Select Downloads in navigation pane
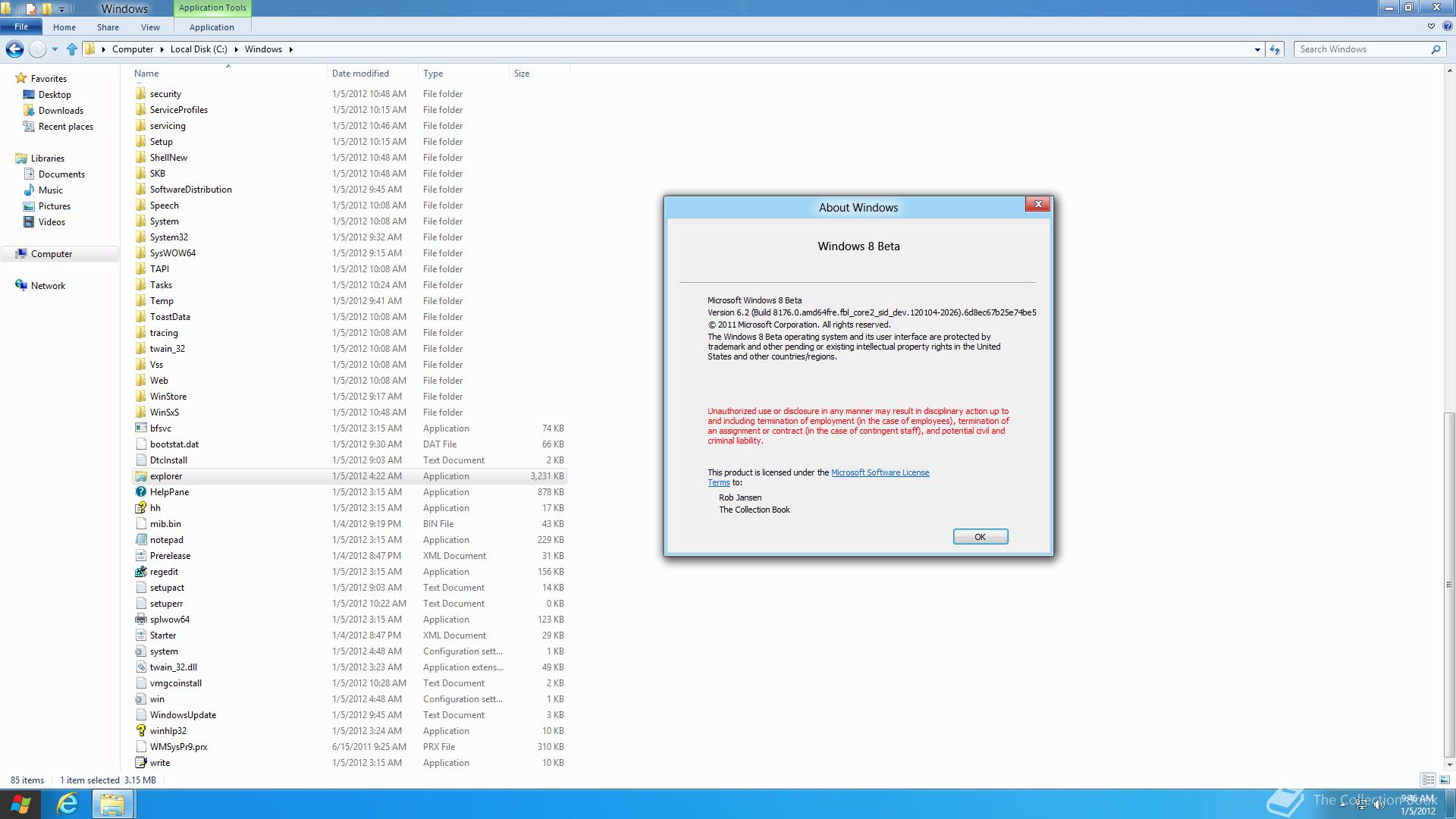 click(61, 111)
